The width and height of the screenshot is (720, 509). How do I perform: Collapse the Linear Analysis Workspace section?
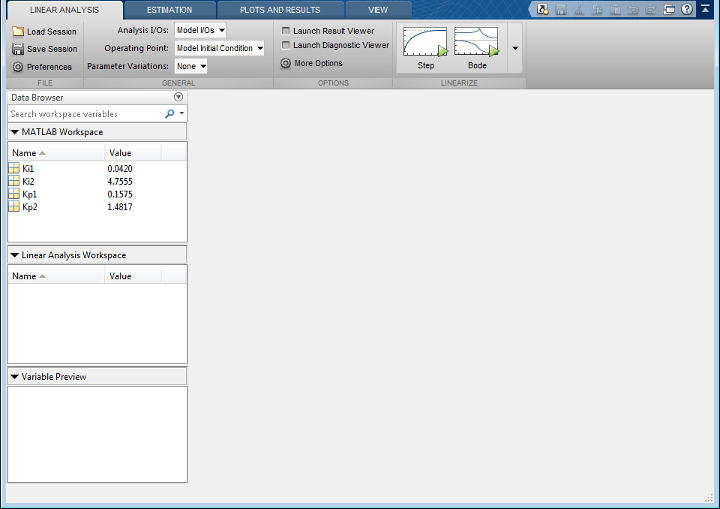tap(15, 255)
